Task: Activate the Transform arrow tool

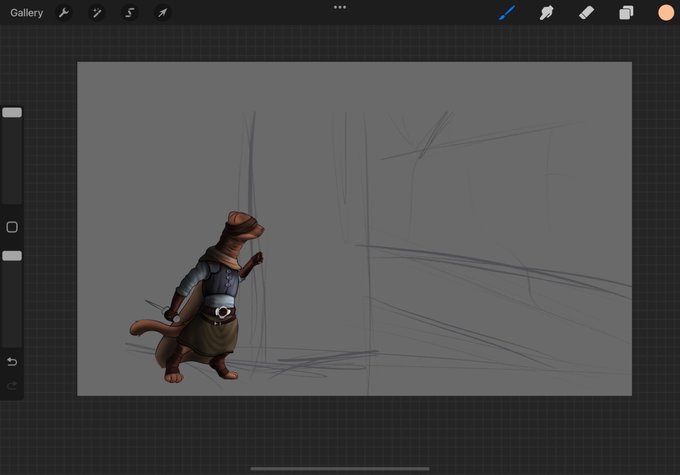Action: pos(162,13)
